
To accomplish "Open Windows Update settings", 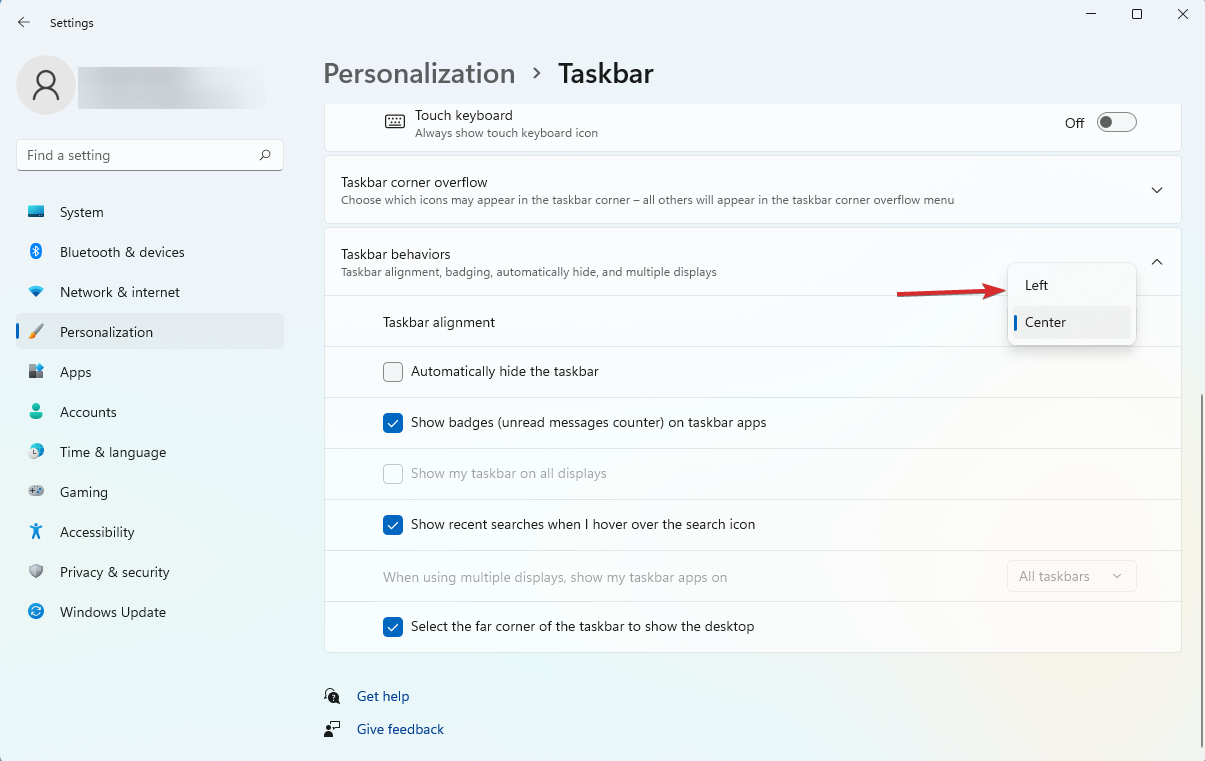I will 112,612.
